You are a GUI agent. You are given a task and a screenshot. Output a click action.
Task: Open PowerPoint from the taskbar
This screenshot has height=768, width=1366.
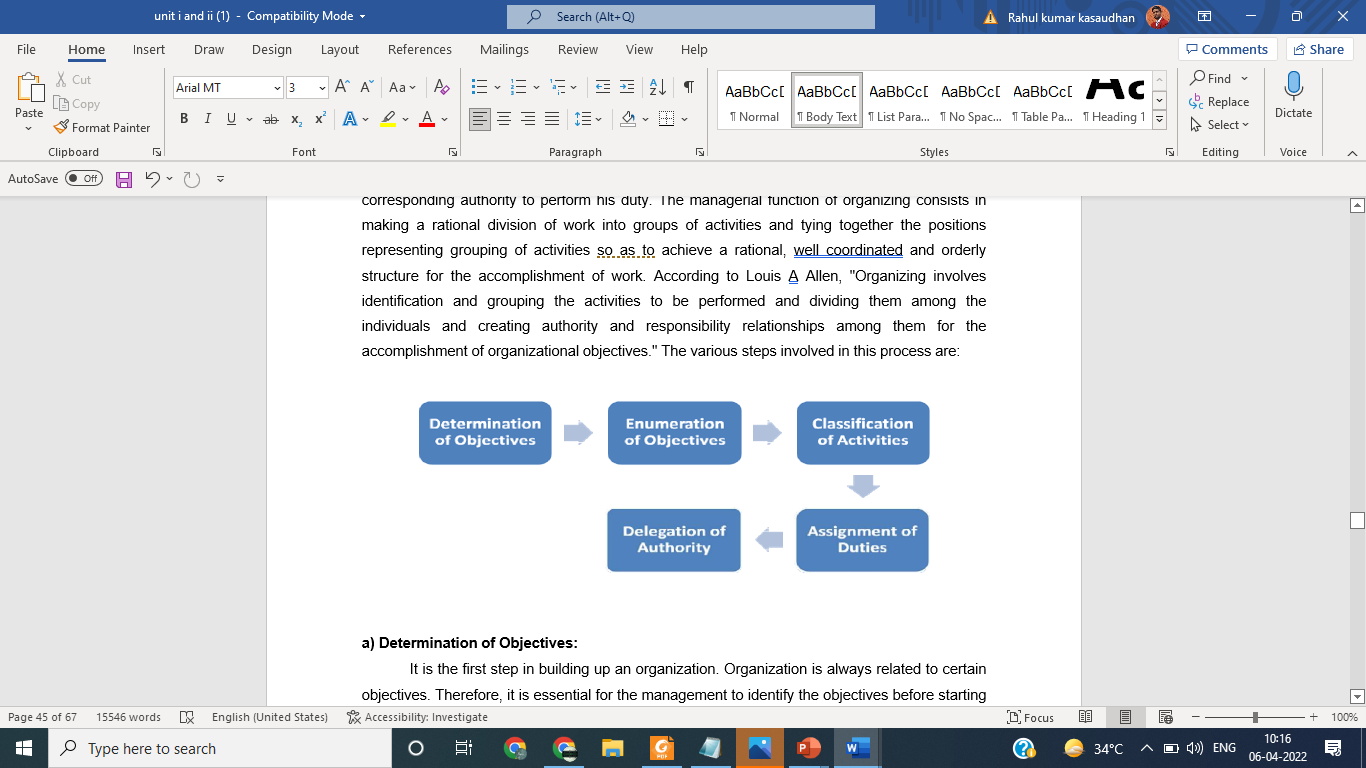[x=809, y=748]
